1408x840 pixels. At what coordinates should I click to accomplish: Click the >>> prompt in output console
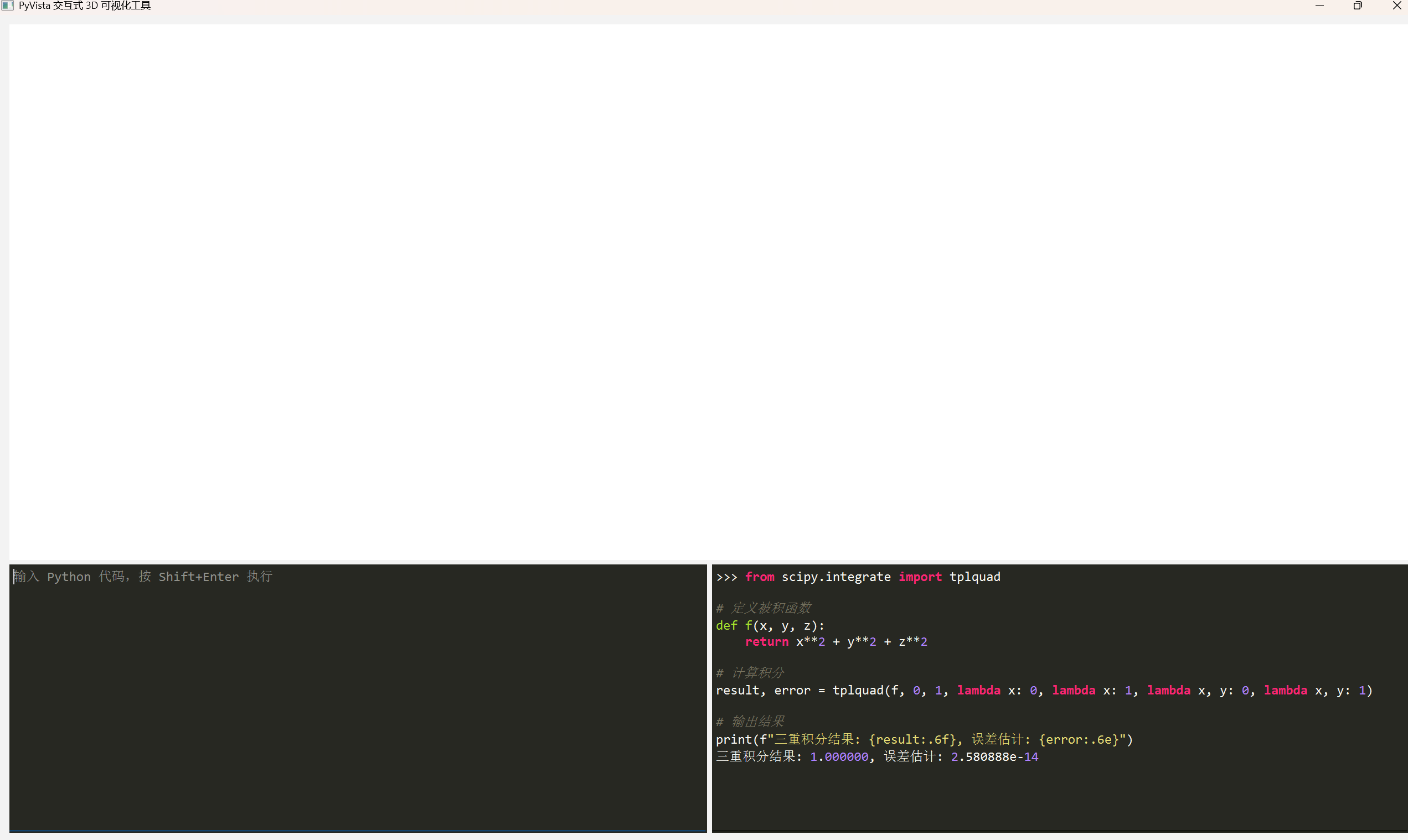pos(726,577)
